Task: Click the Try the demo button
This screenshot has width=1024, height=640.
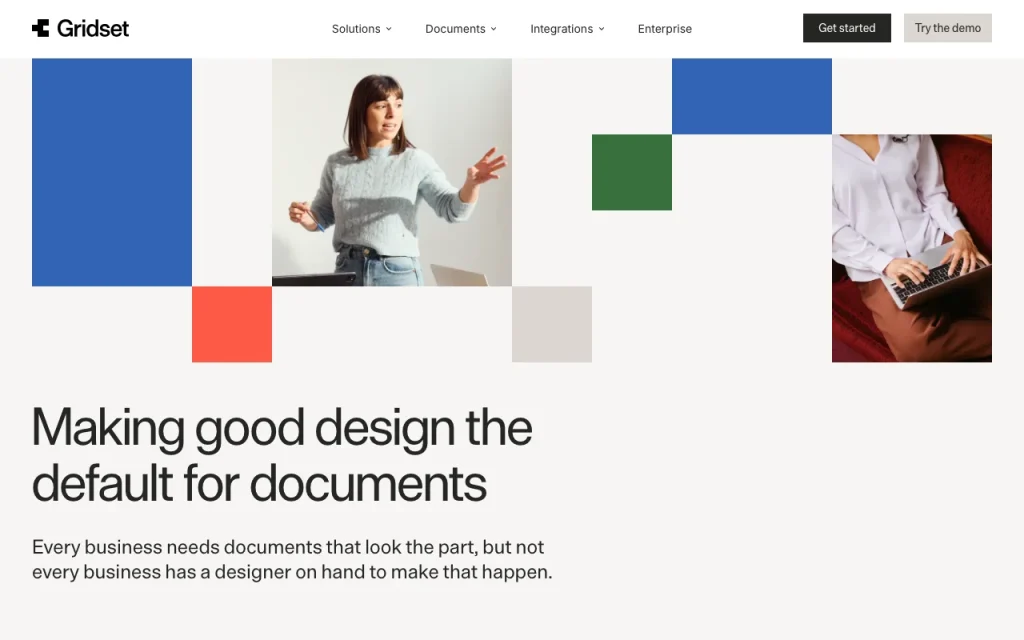Action: click(x=948, y=28)
